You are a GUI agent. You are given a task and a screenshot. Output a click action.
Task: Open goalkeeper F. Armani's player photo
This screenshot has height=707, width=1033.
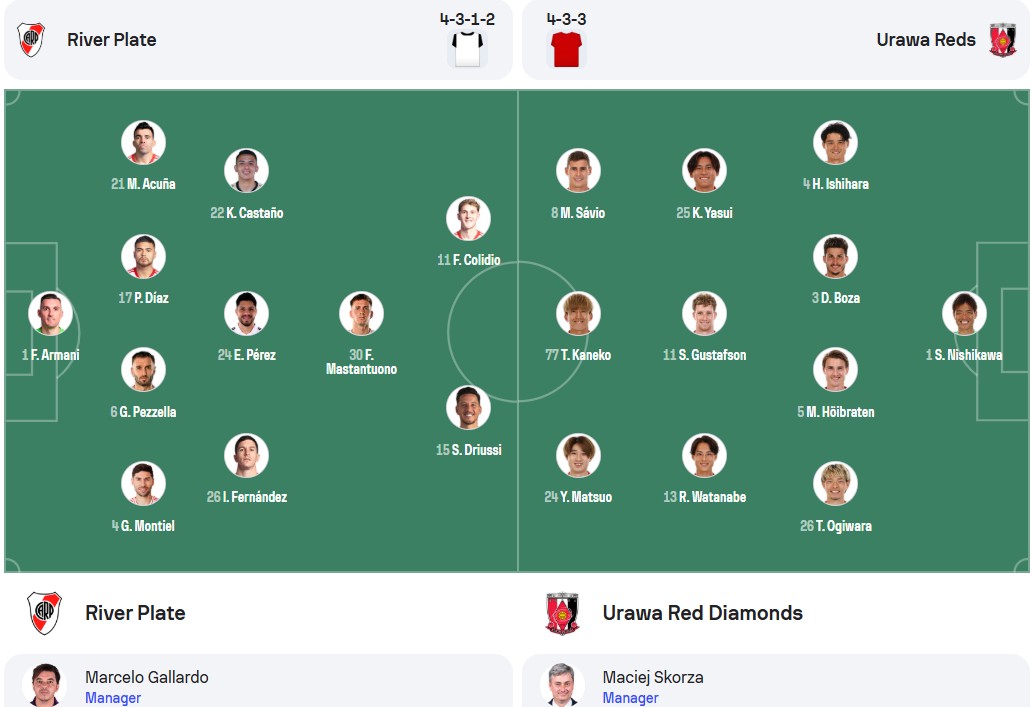coord(51,314)
